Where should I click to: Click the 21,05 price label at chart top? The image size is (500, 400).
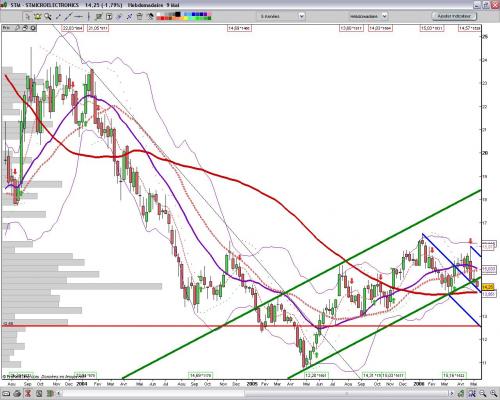coord(98,28)
